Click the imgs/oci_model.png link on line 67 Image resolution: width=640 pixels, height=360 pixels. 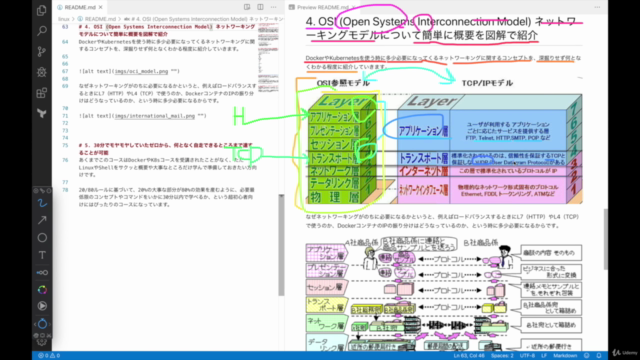[x=141, y=71]
